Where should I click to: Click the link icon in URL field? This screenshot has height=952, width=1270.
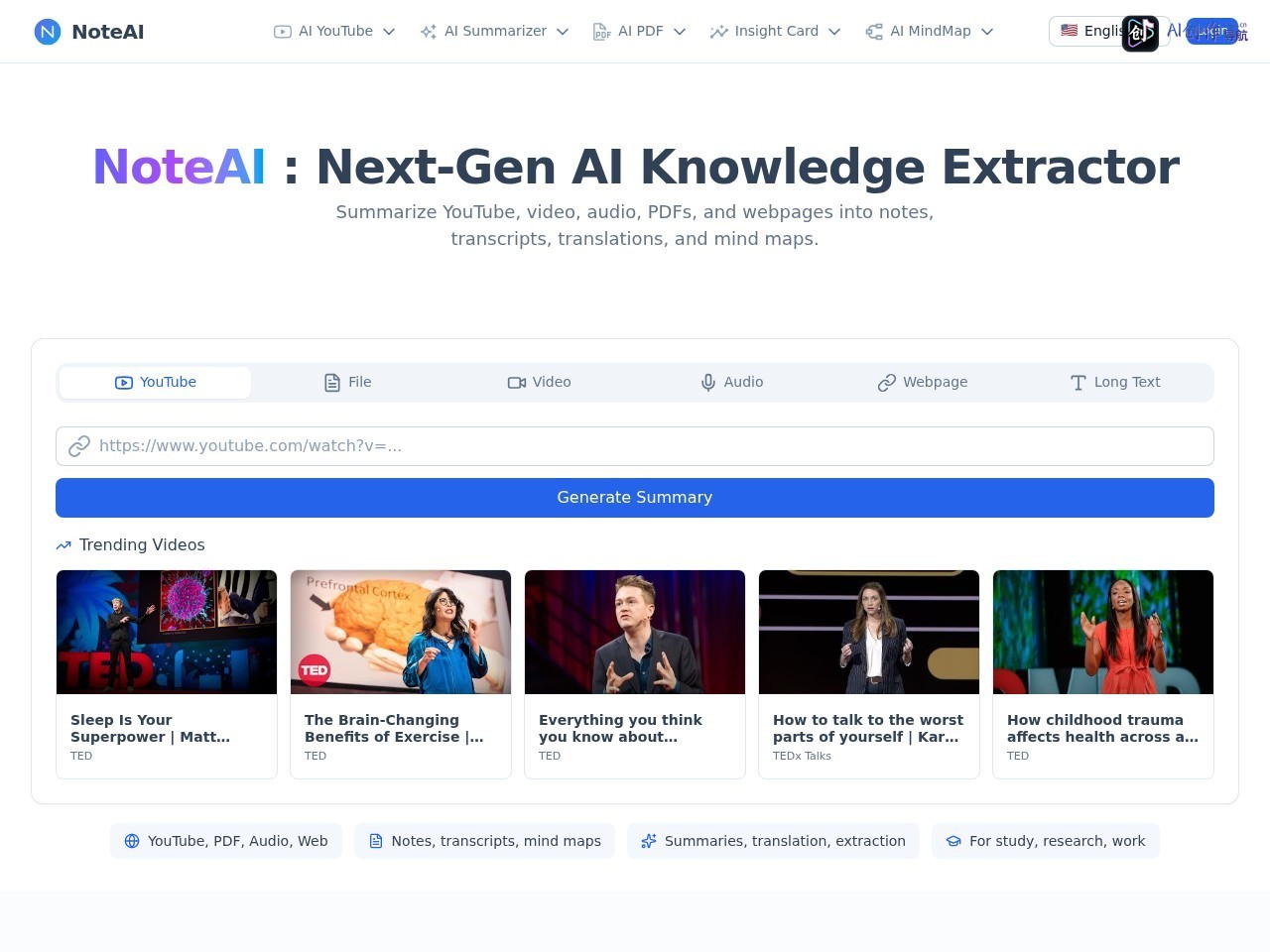[x=79, y=446]
